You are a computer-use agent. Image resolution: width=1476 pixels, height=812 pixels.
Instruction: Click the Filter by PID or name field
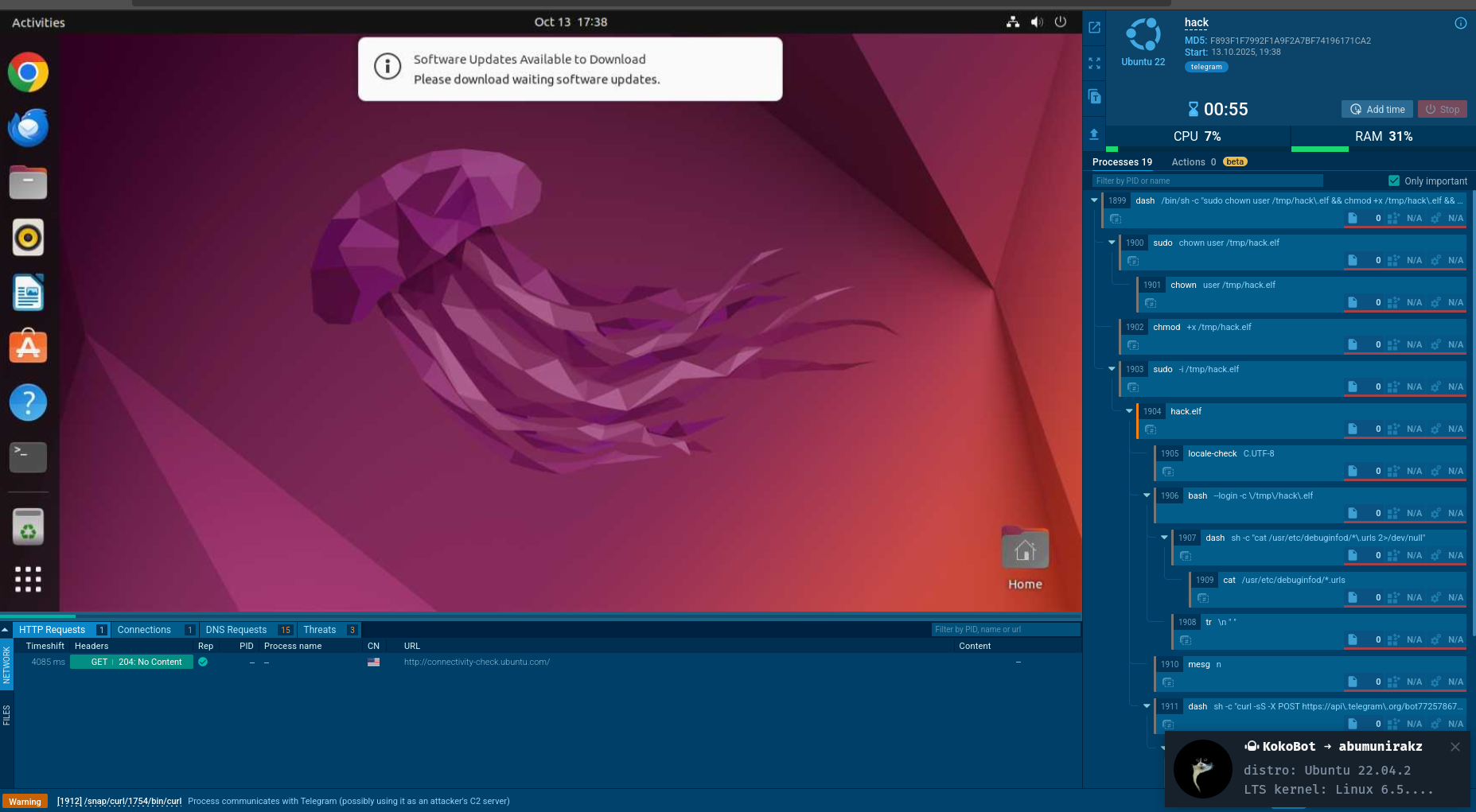click(x=1206, y=181)
